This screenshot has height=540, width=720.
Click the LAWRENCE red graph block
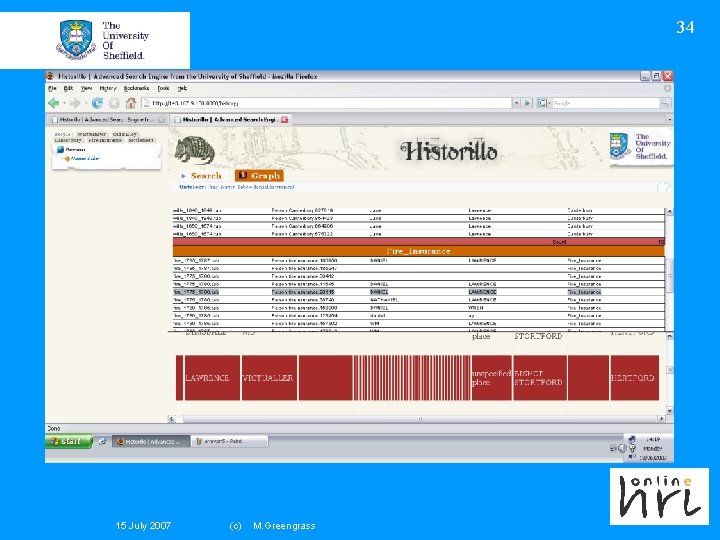212,377
